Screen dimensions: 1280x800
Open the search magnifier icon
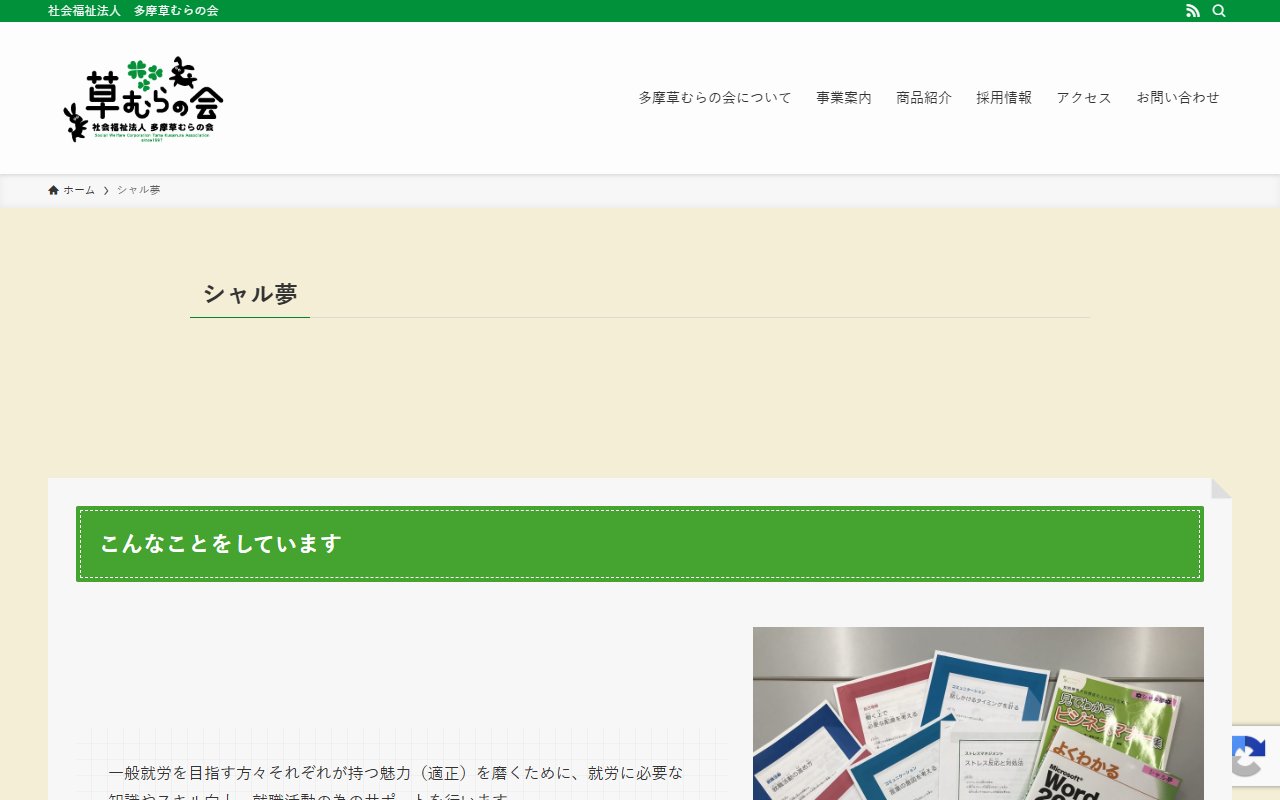[x=1219, y=11]
